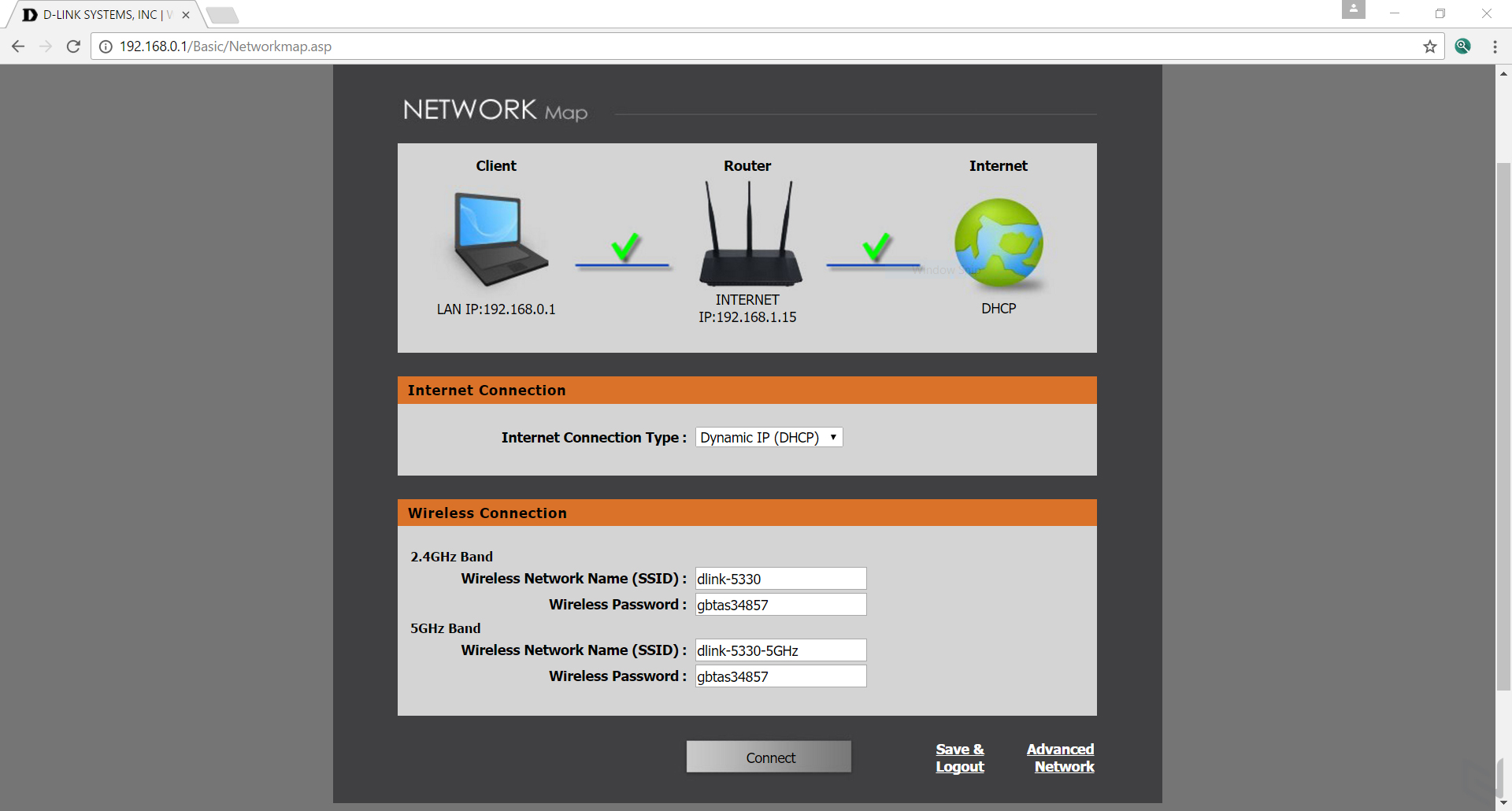The width and height of the screenshot is (1512, 811).
Task: Click the address bar URL
Action: tap(225, 46)
